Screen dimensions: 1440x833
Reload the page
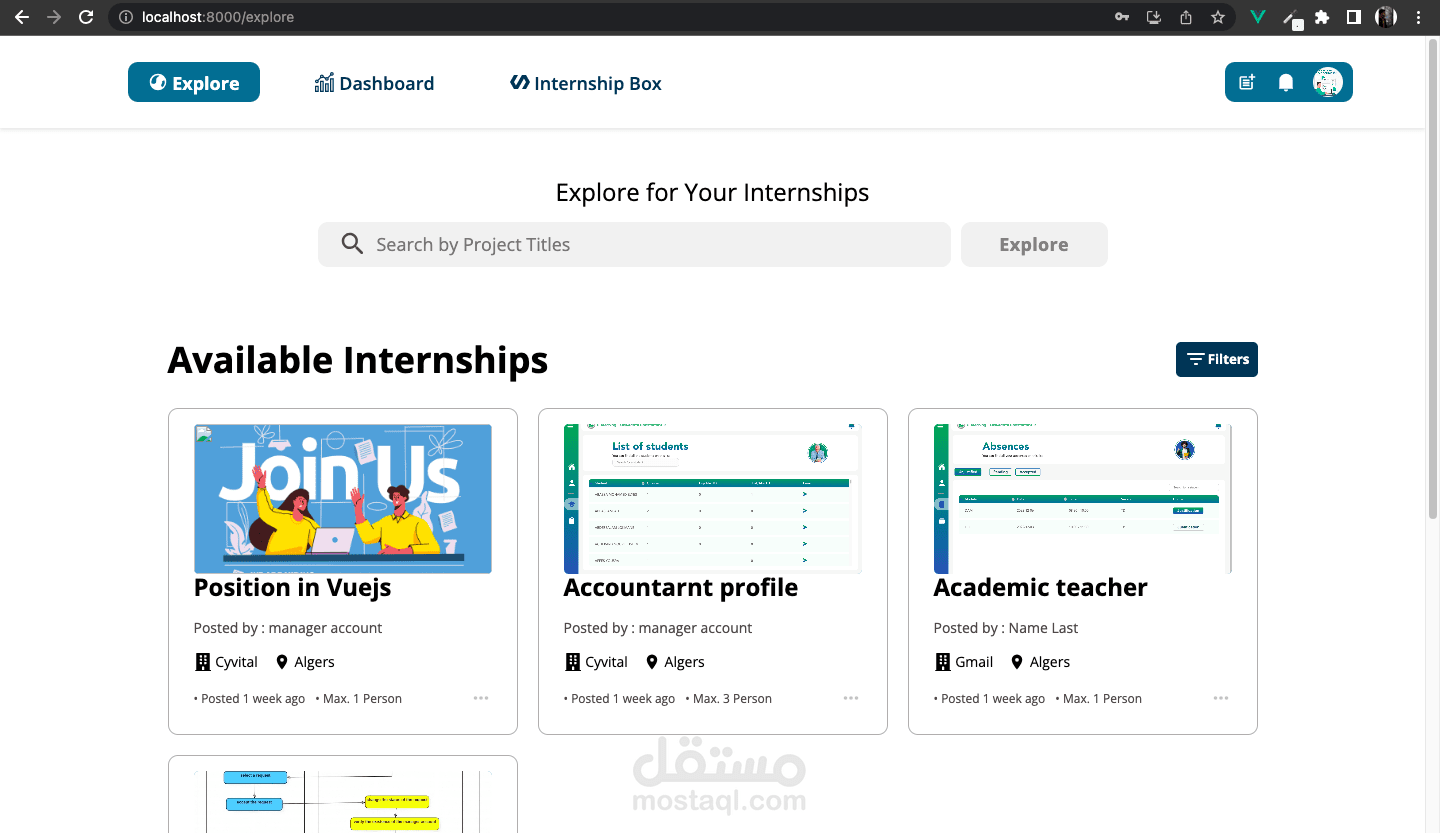pos(87,17)
